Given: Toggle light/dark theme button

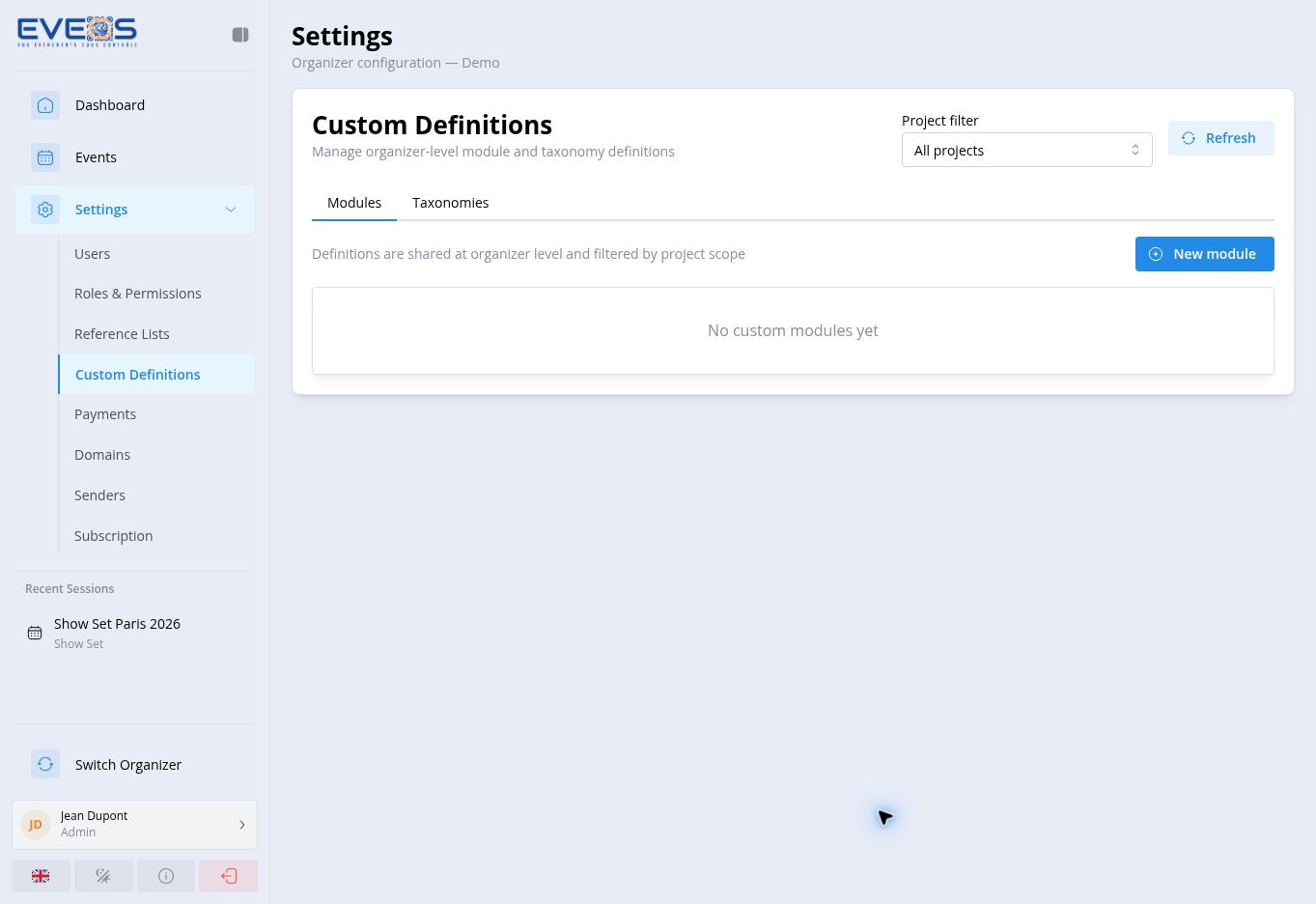Looking at the screenshot, I should (x=103, y=876).
